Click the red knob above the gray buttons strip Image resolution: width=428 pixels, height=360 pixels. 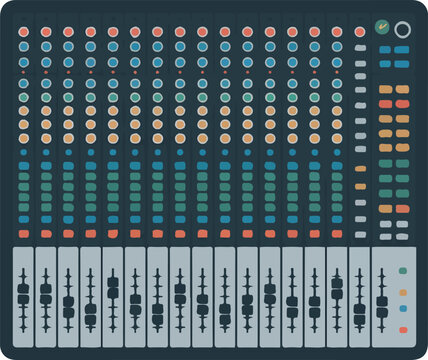tap(360, 32)
